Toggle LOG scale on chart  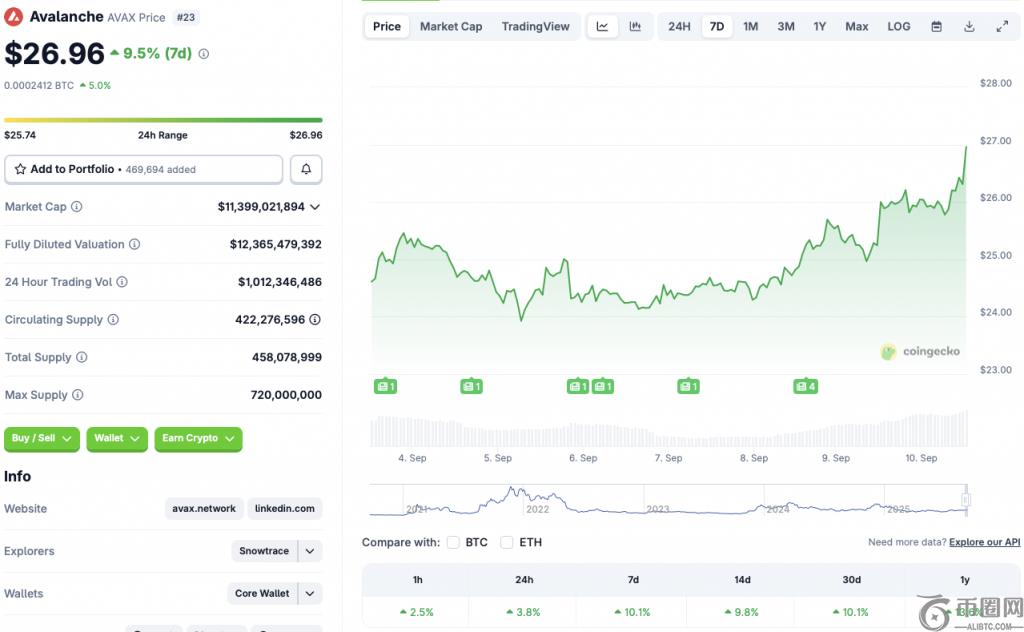click(x=899, y=27)
